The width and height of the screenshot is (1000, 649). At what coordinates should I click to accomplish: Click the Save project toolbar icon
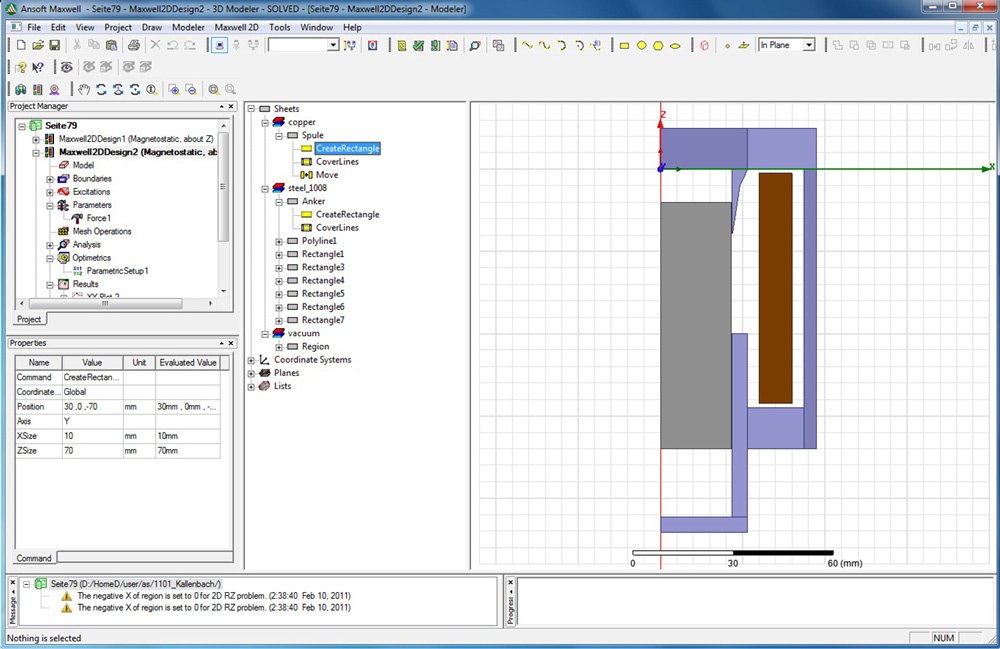55,45
